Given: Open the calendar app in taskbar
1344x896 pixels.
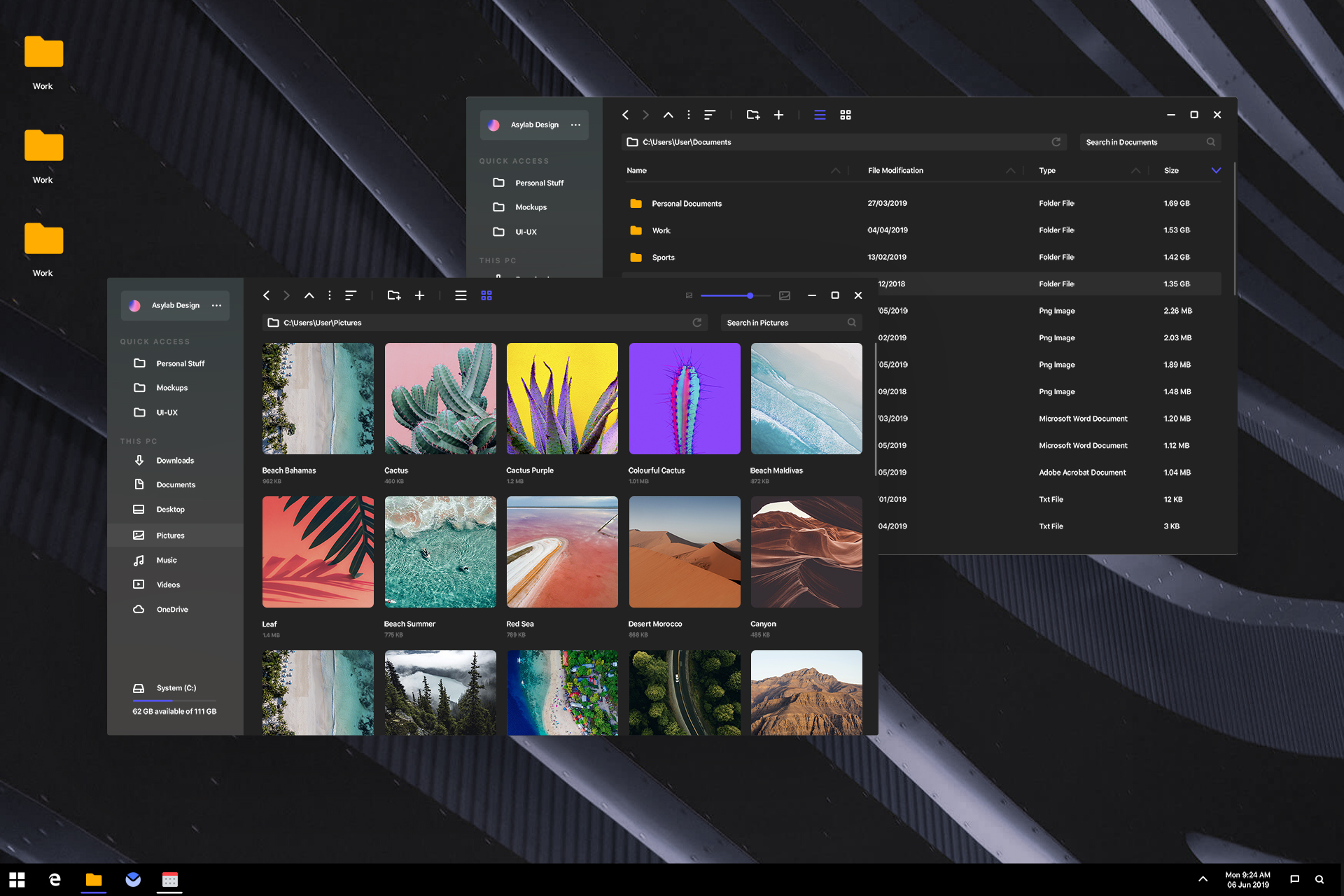Looking at the screenshot, I should [169, 880].
